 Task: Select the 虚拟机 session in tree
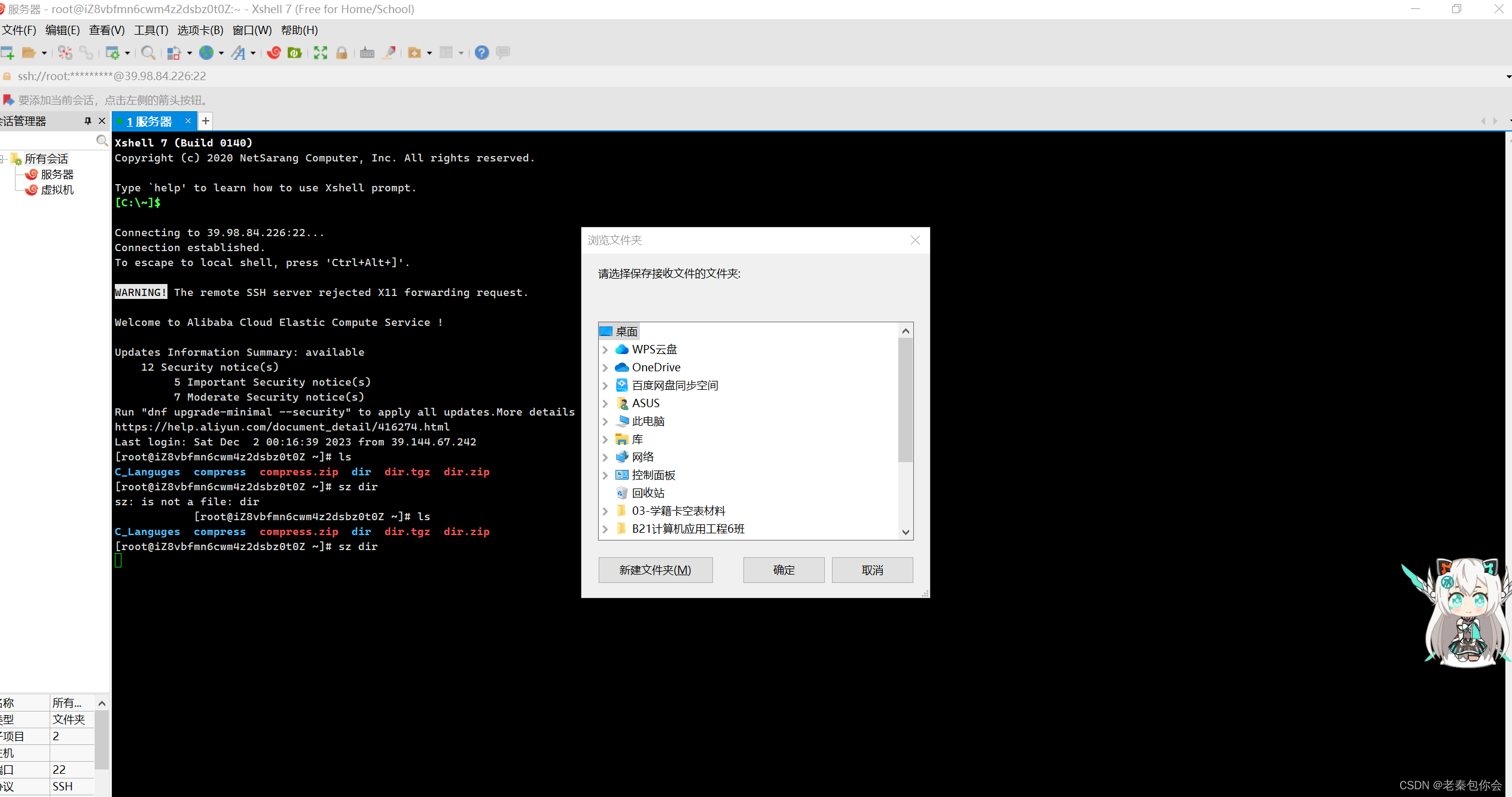tap(57, 190)
